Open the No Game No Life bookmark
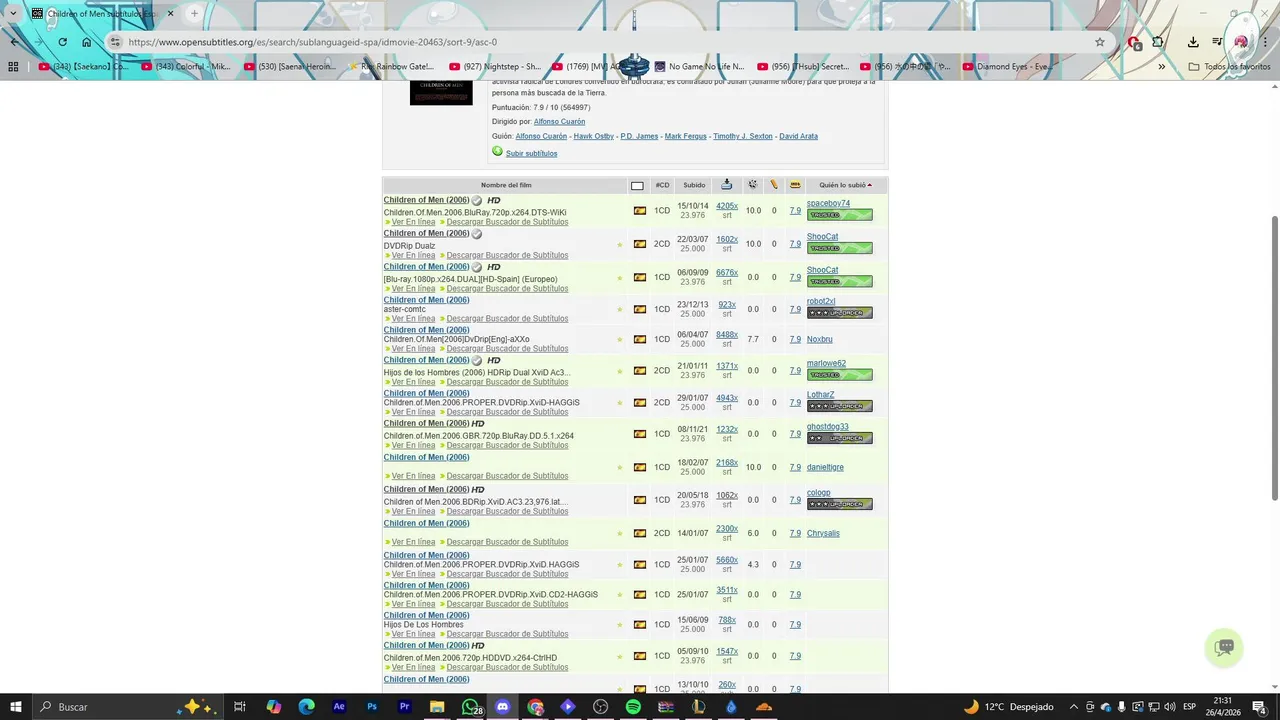 (x=702, y=67)
